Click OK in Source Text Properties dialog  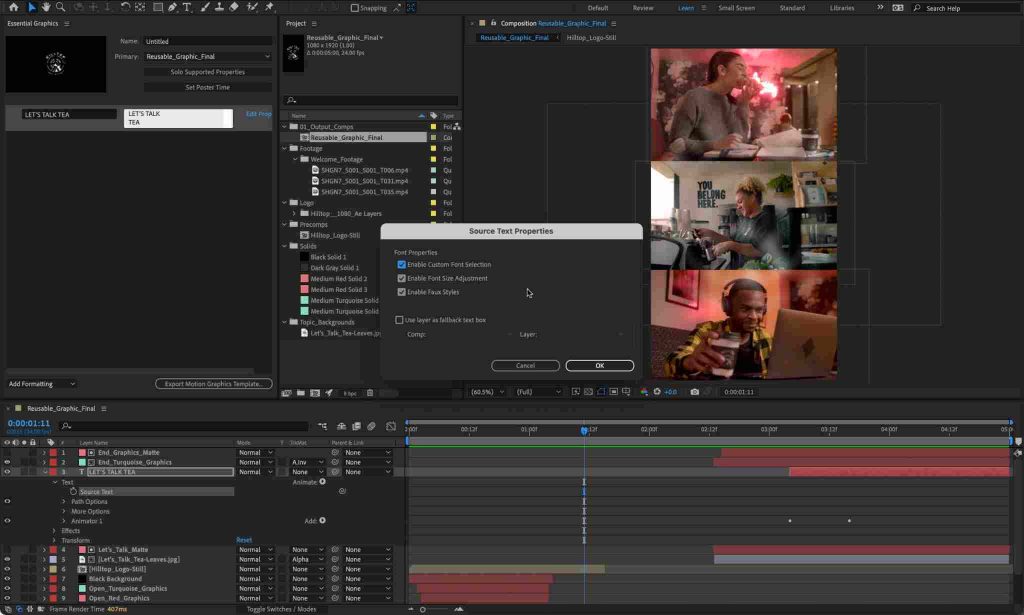600,366
